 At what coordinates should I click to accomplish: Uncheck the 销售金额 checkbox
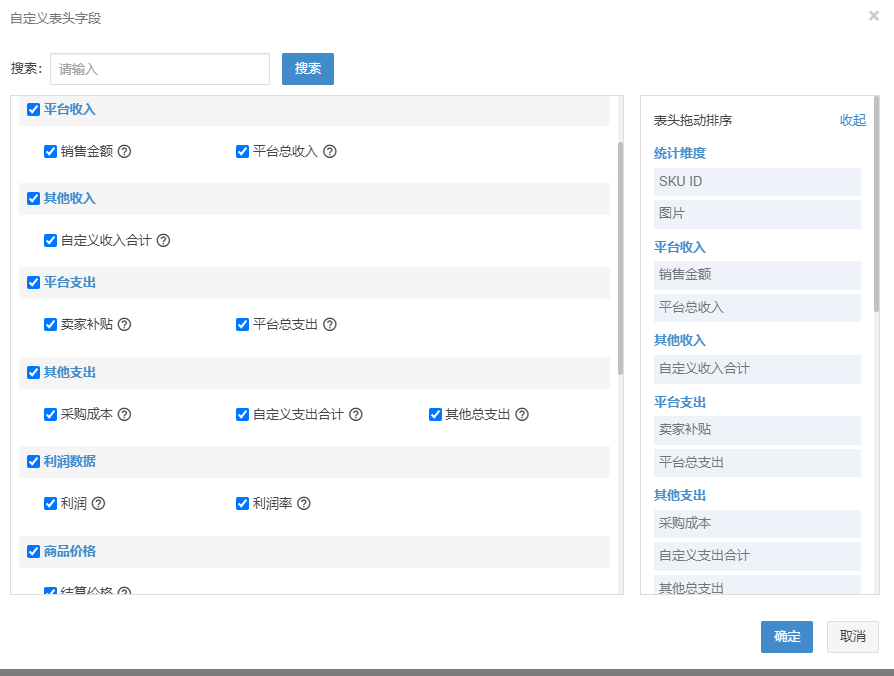(50, 151)
